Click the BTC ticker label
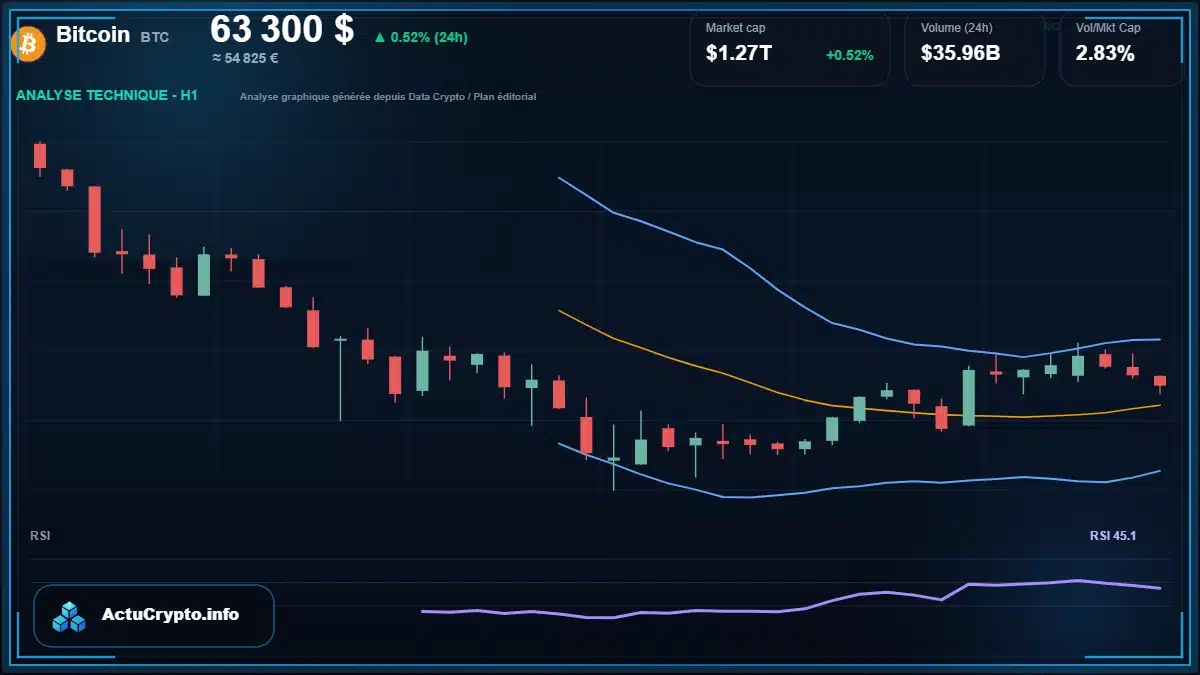The width and height of the screenshot is (1200, 675). click(x=155, y=37)
